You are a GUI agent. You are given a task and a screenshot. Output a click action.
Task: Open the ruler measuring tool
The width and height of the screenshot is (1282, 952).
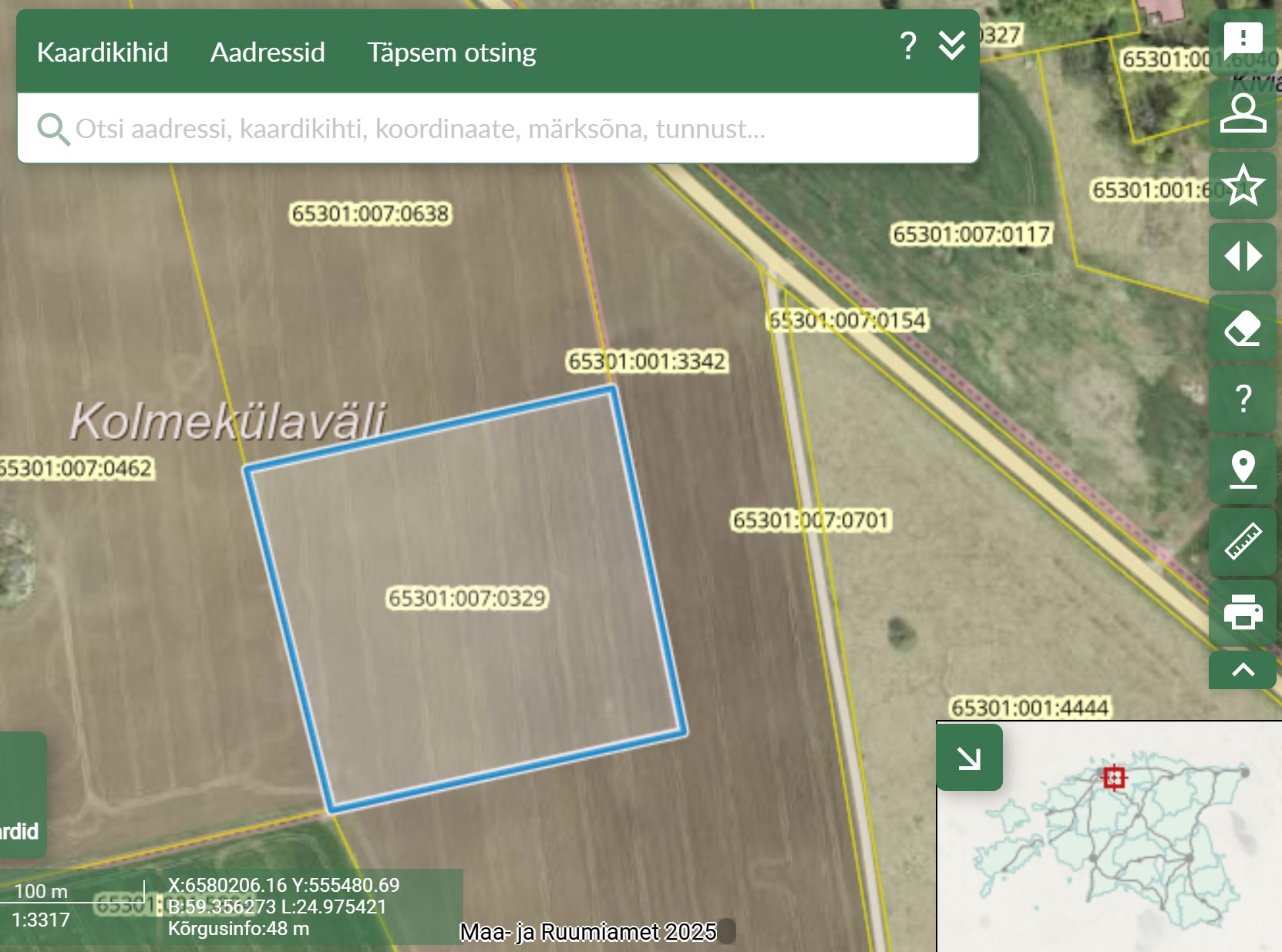click(1243, 541)
